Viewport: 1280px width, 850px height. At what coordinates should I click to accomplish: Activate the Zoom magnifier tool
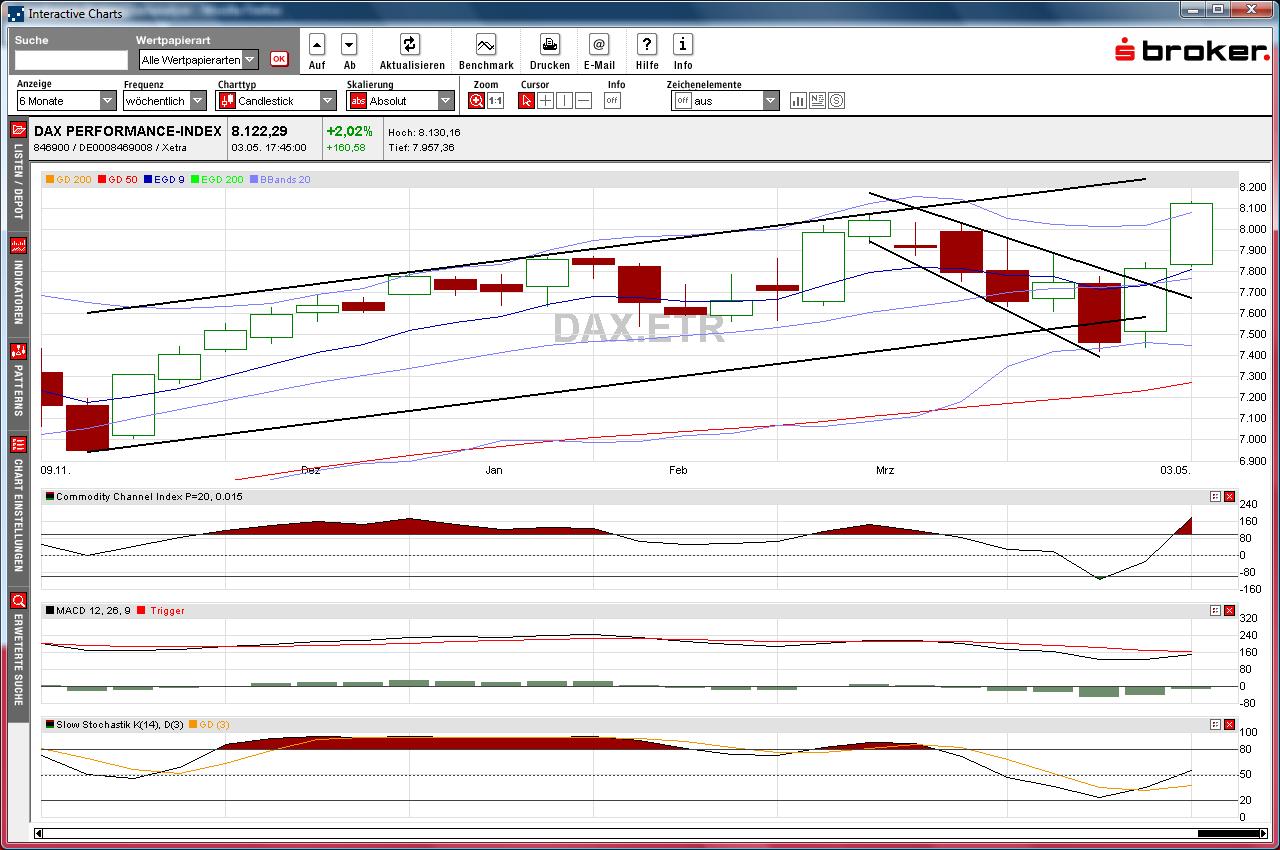click(x=477, y=101)
